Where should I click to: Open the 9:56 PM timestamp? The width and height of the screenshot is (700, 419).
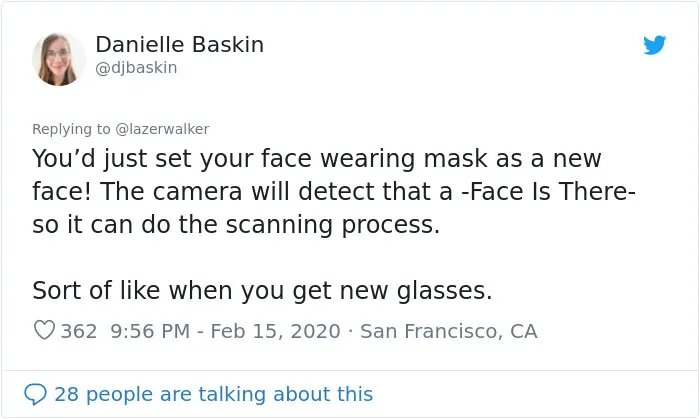(150, 332)
